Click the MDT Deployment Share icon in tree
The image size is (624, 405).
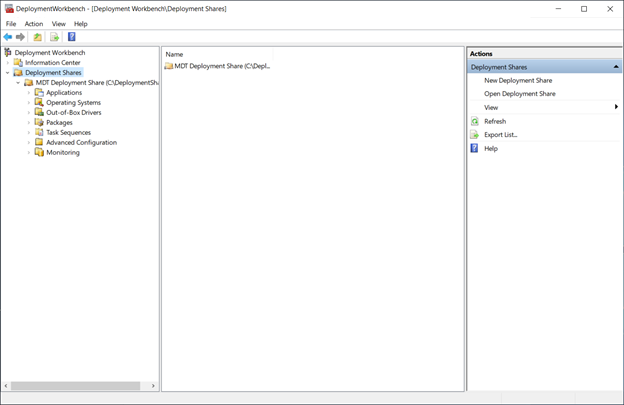pyautogui.click(x=29, y=82)
